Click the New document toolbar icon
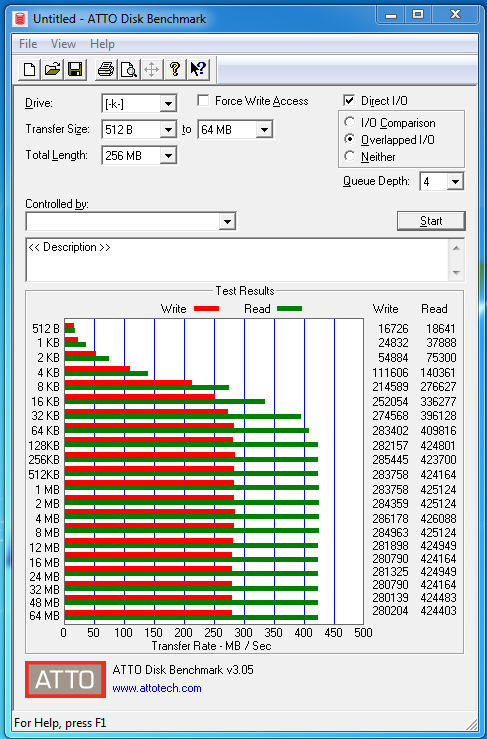The image size is (487, 739). pyautogui.click(x=29, y=69)
